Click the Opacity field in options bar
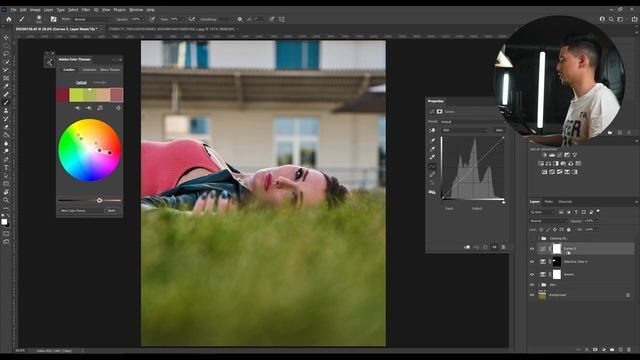Screen dimensions: 640x360 coord(136,19)
